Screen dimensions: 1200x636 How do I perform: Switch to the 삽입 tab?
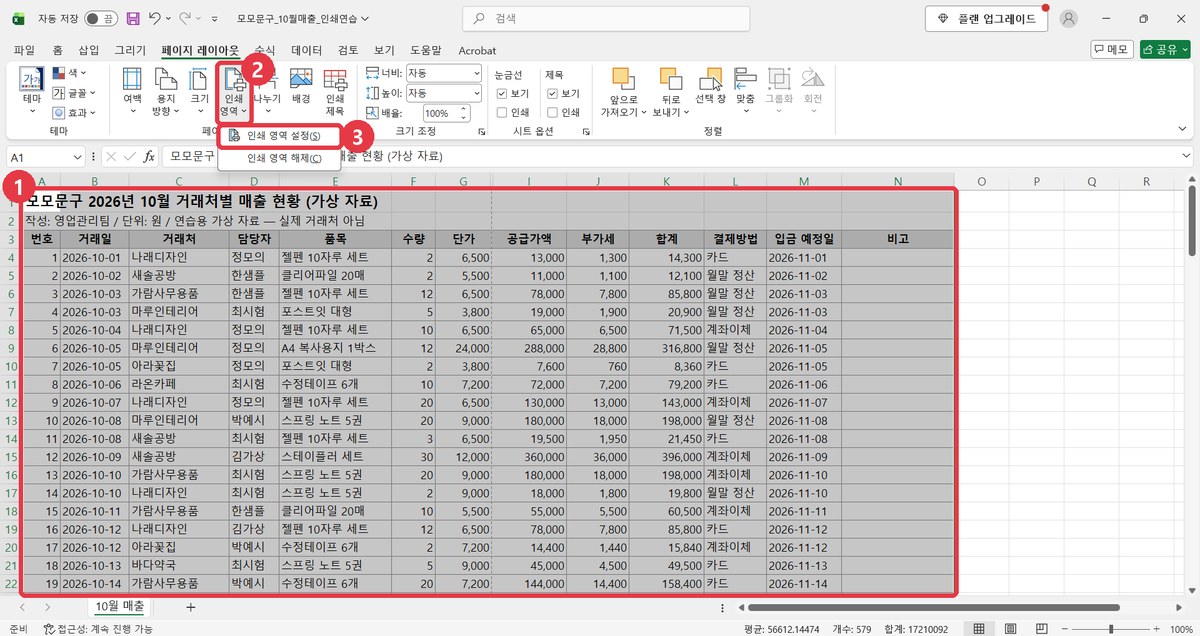pyautogui.click(x=89, y=50)
